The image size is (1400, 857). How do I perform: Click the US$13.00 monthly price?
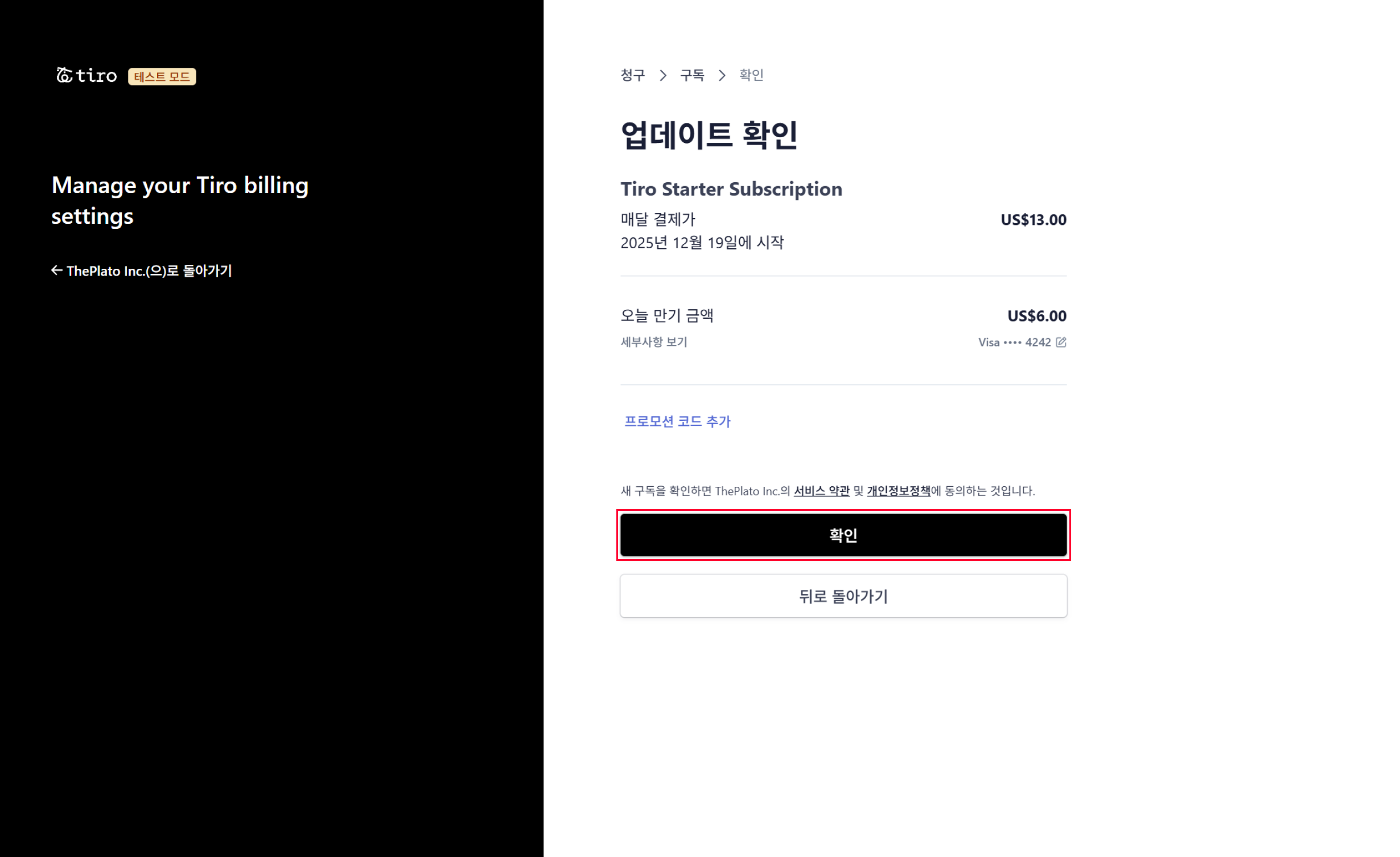1033,220
